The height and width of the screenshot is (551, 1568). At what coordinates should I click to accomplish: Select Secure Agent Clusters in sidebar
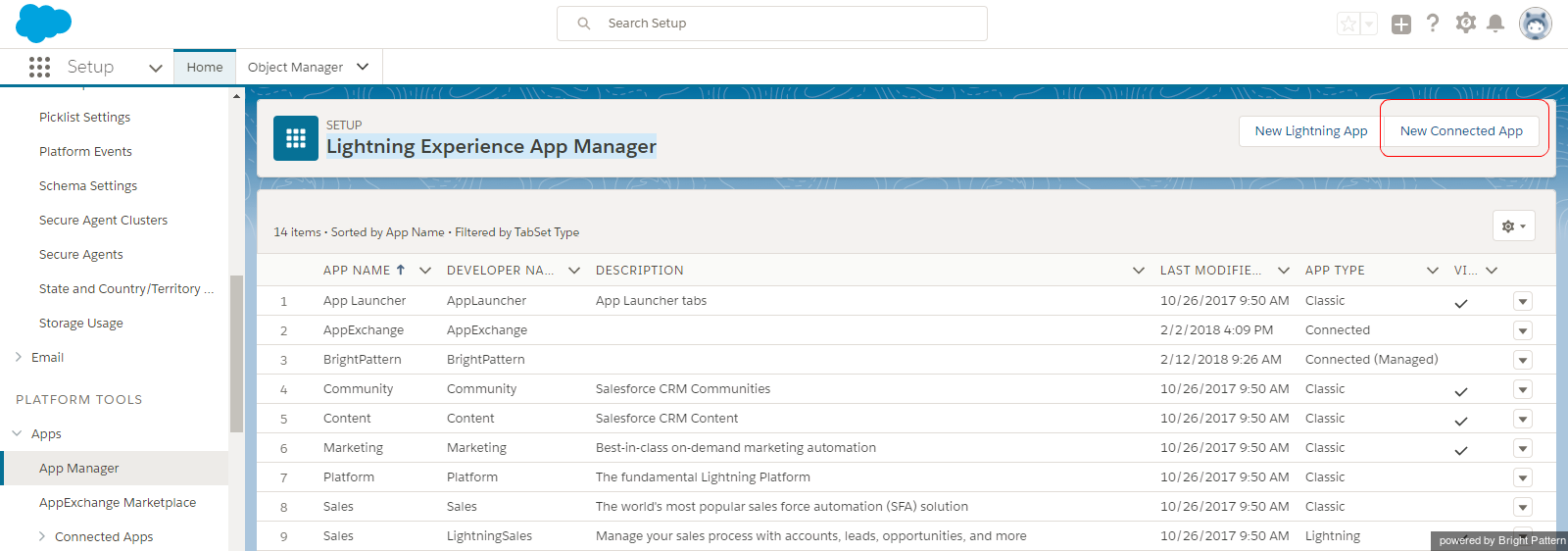[x=103, y=220]
